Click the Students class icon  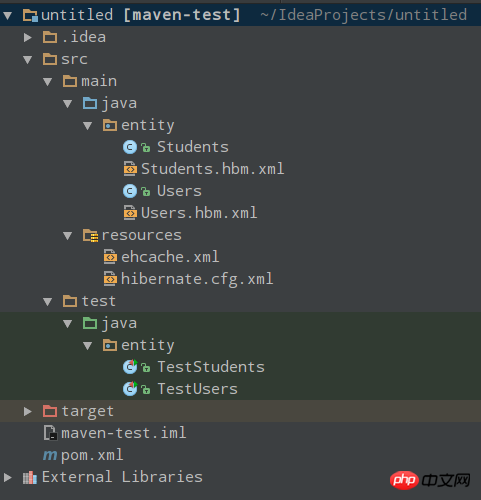coord(130,147)
